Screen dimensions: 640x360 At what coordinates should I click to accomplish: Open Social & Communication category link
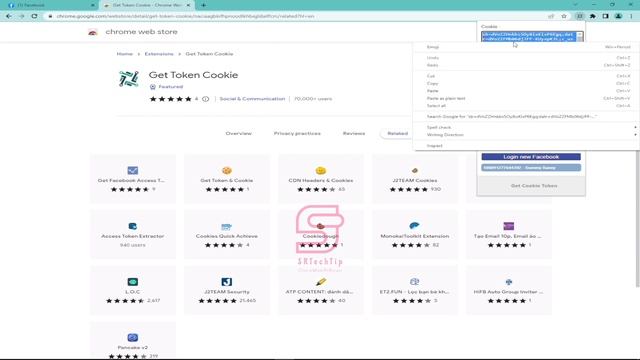pos(252,99)
